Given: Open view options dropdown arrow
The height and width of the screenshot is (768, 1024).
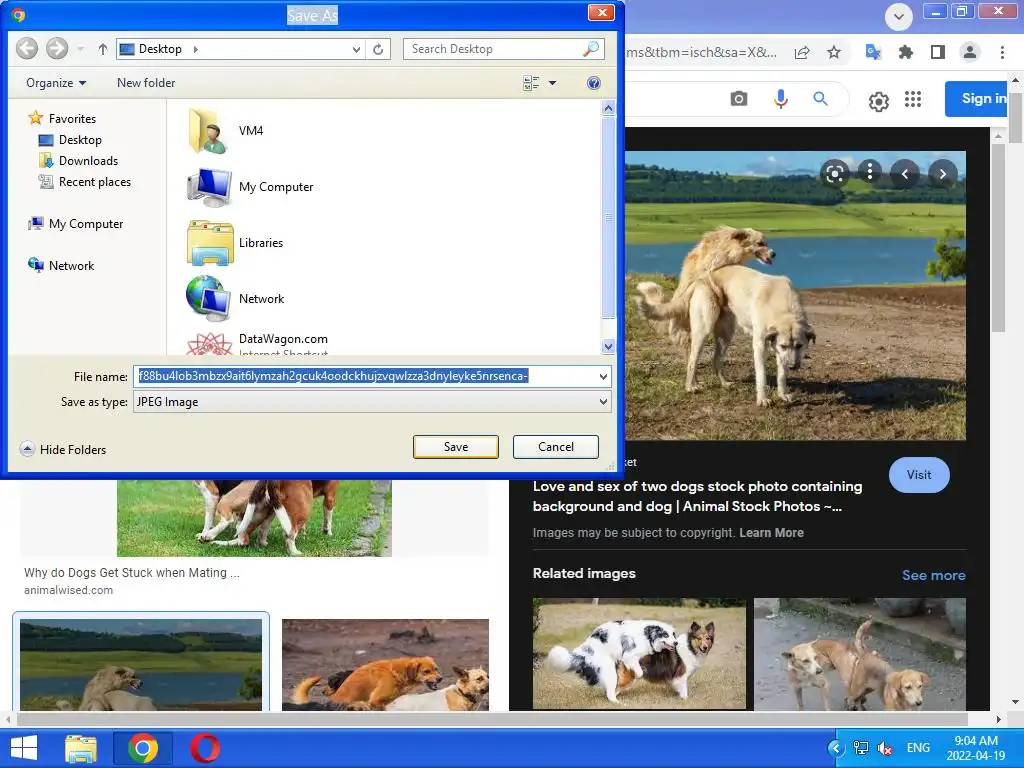Looking at the screenshot, I should 552,83.
